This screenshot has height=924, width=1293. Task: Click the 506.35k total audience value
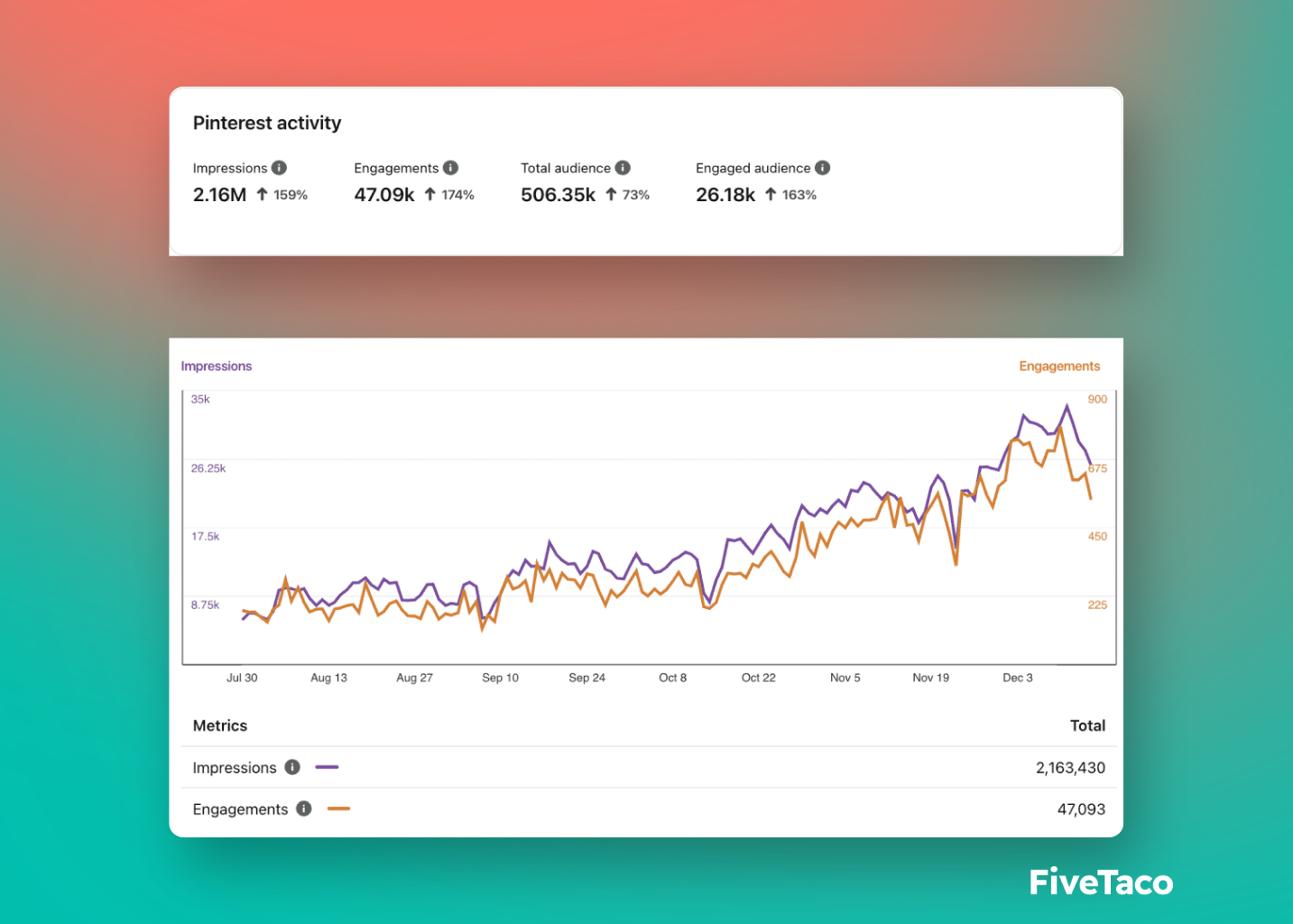click(x=558, y=195)
